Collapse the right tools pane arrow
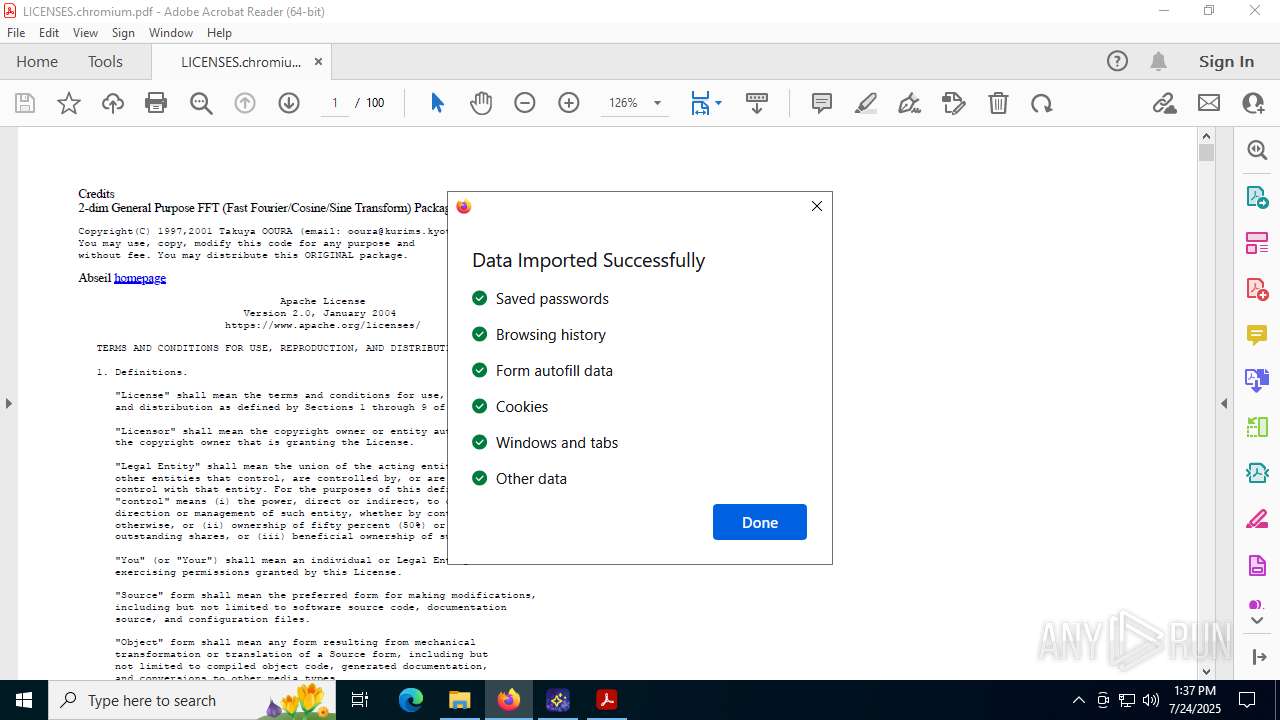This screenshot has width=1280, height=720. [1224, 403]
